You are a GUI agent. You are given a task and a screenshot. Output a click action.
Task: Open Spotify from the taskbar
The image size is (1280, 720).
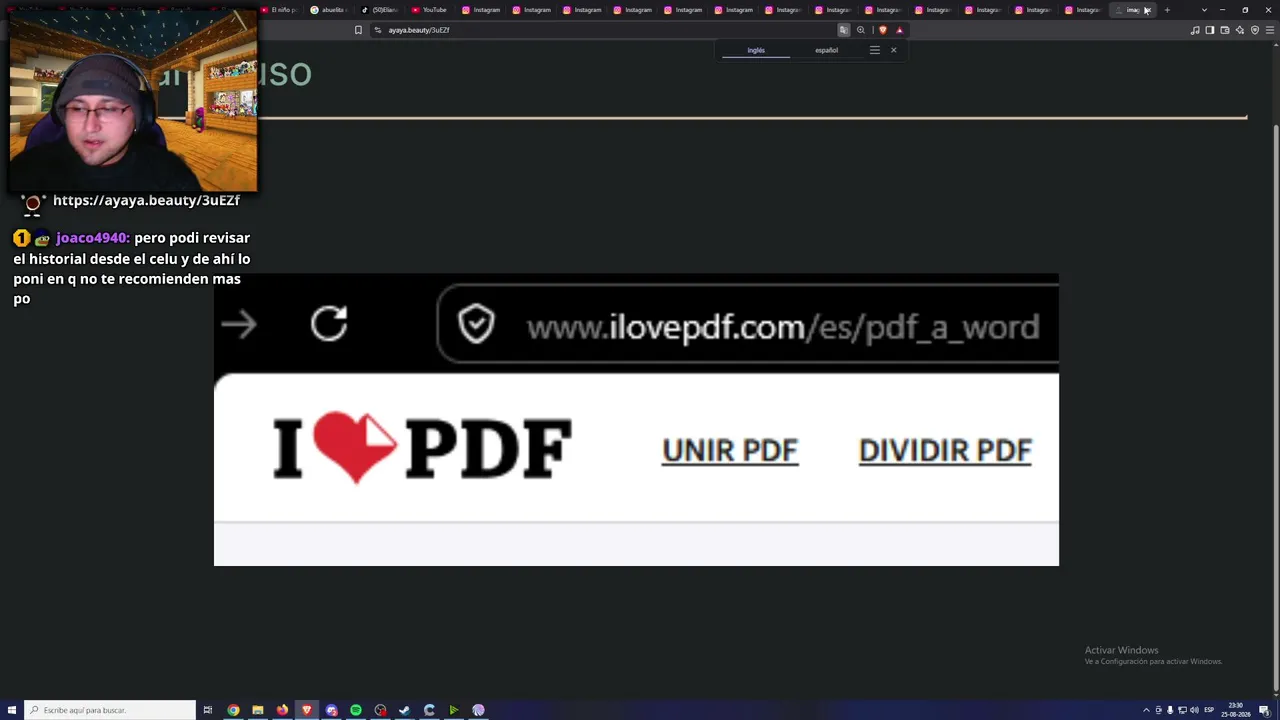(x=356, y=710)
